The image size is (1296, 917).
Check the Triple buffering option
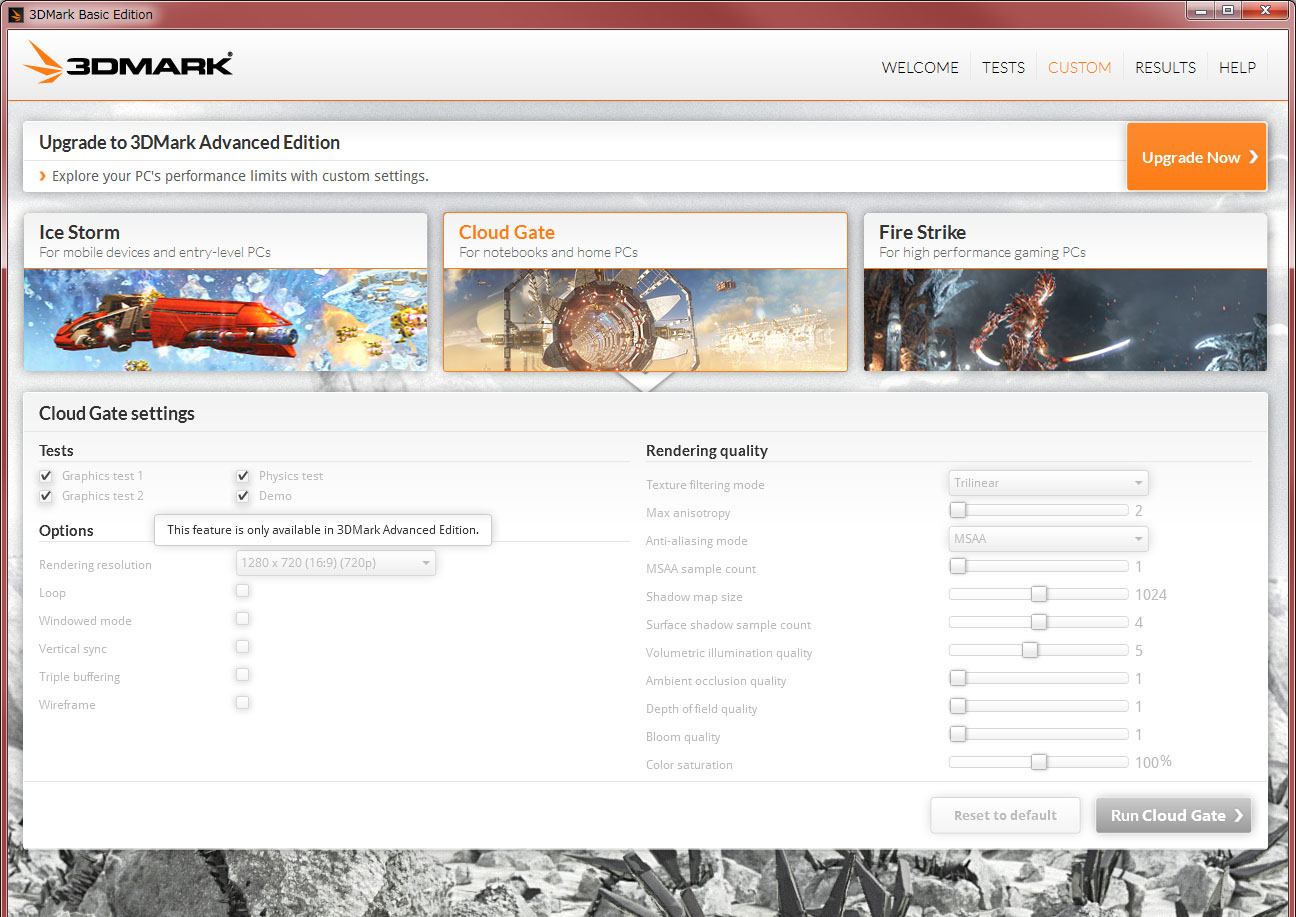pos(243,675)
